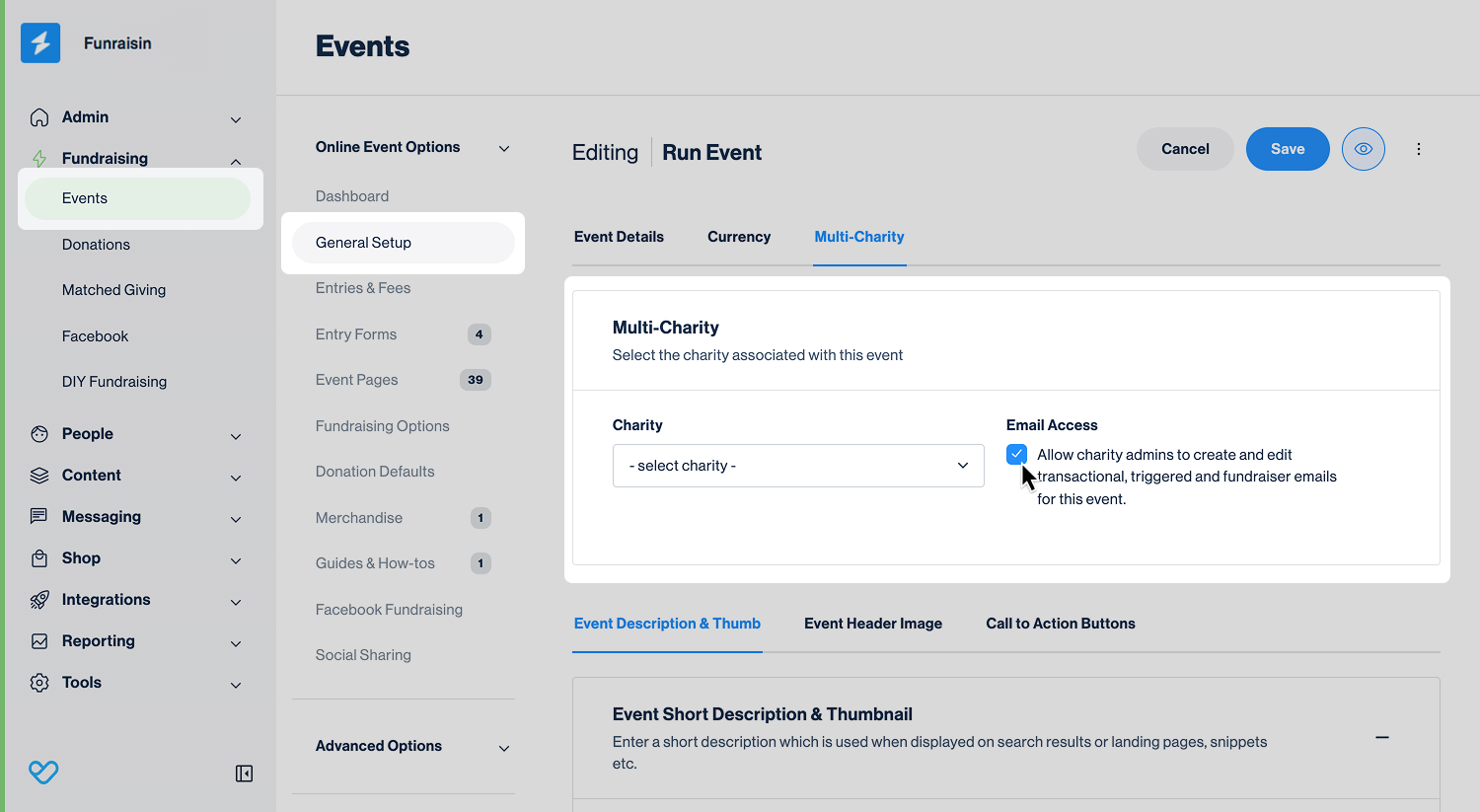
Task: Click the People smiley face icon
Action: point(39,434)
